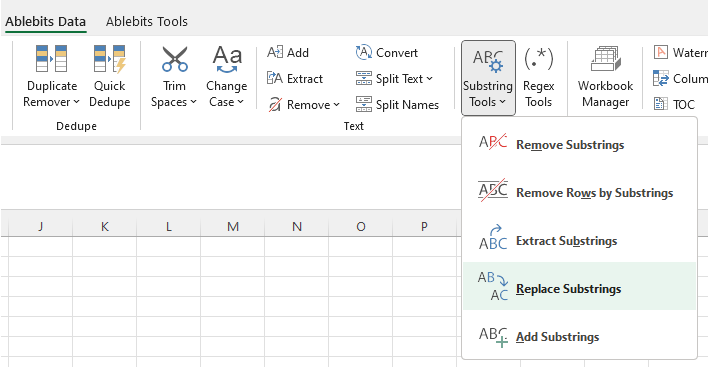Collapse the Substring Tools dropdown arrow

(x=502, y=102)
